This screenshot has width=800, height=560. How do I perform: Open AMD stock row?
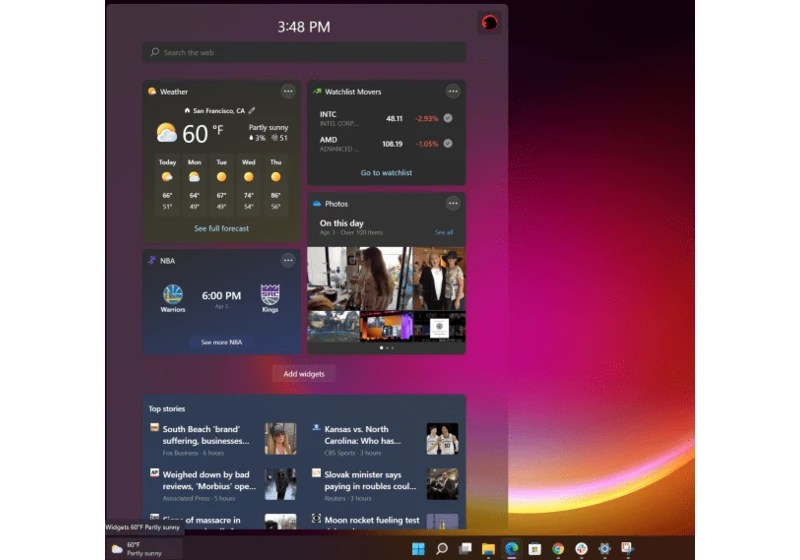click(x=386, y=144)
